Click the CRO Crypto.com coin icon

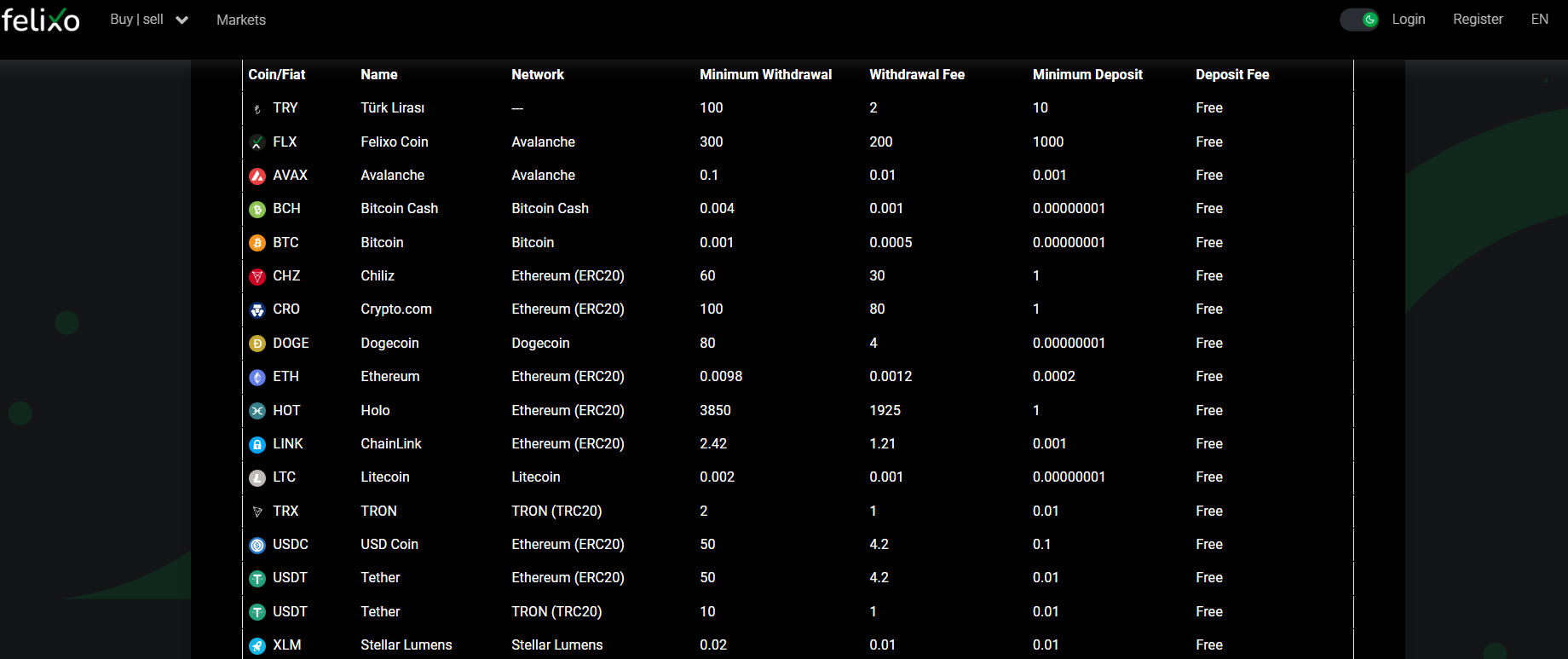pyautogui.click(x=257, y=310)
